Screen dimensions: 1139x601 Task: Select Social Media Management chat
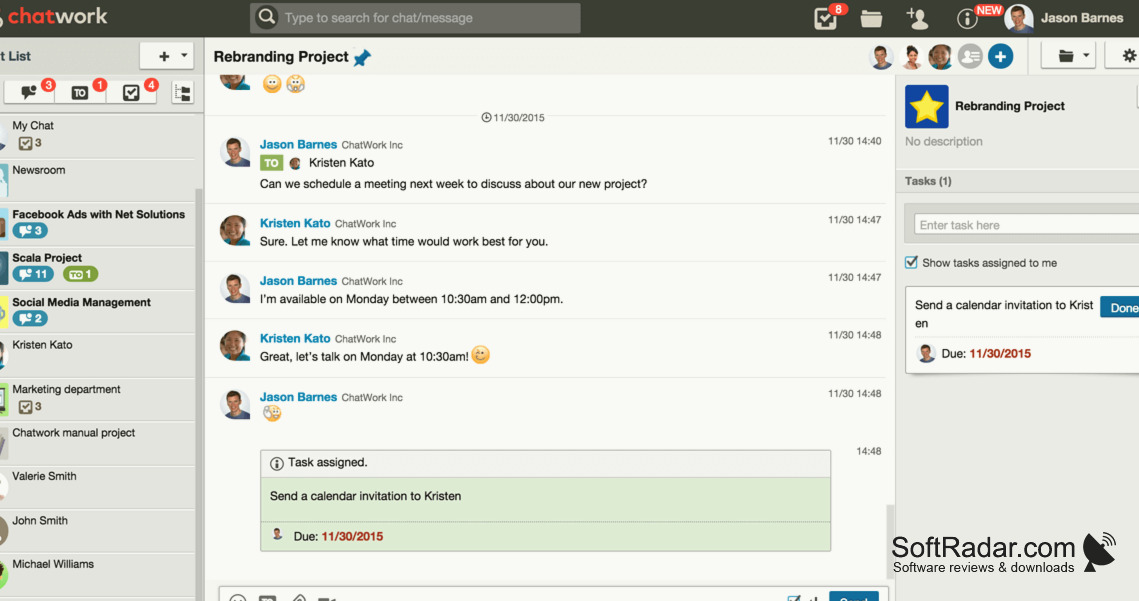coord(98,311)
